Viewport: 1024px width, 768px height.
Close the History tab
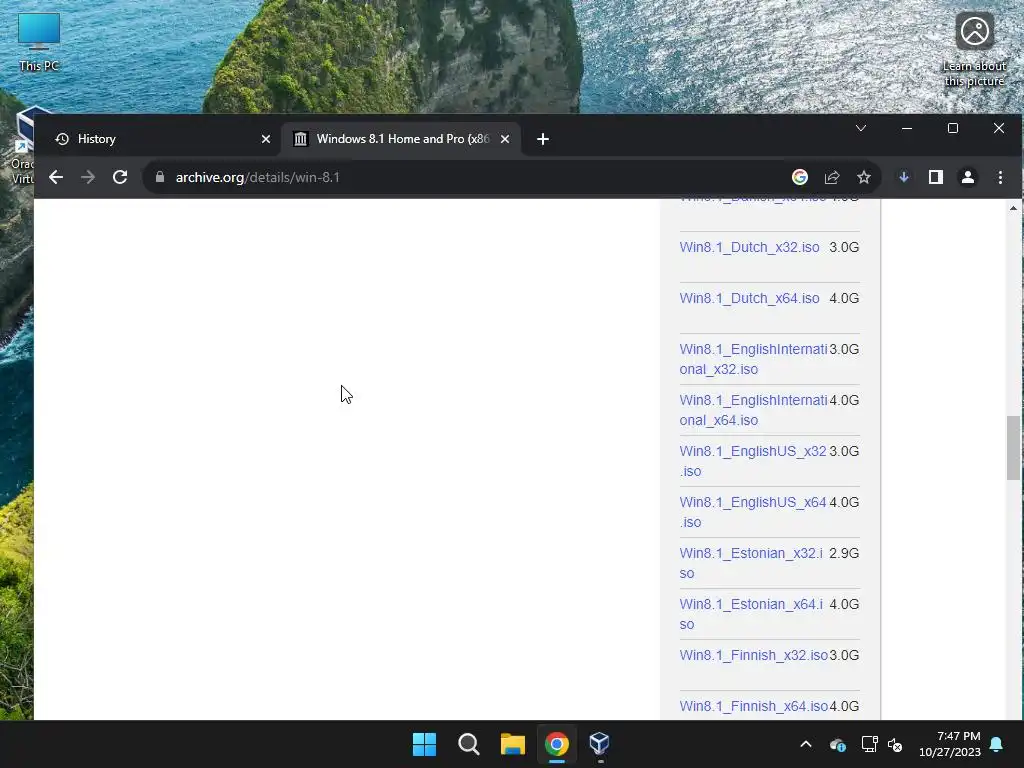266,139
